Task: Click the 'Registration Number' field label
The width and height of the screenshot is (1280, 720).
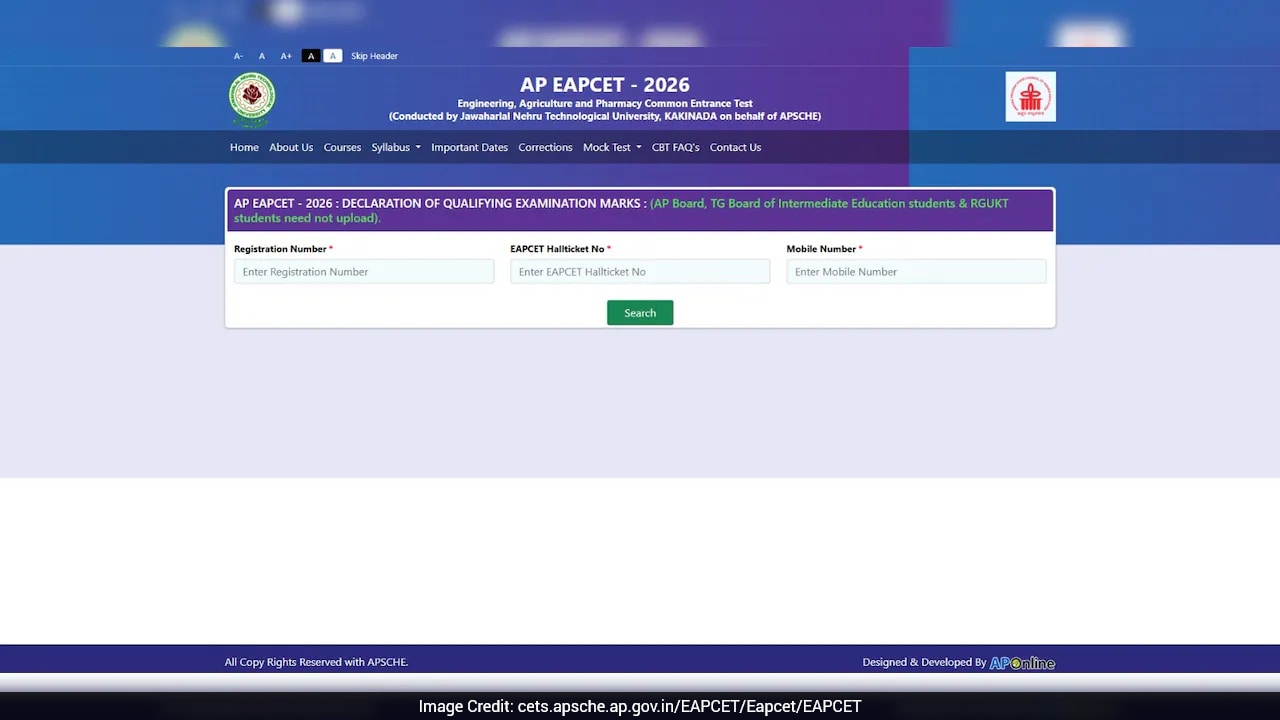Action: tap(280, 249)
